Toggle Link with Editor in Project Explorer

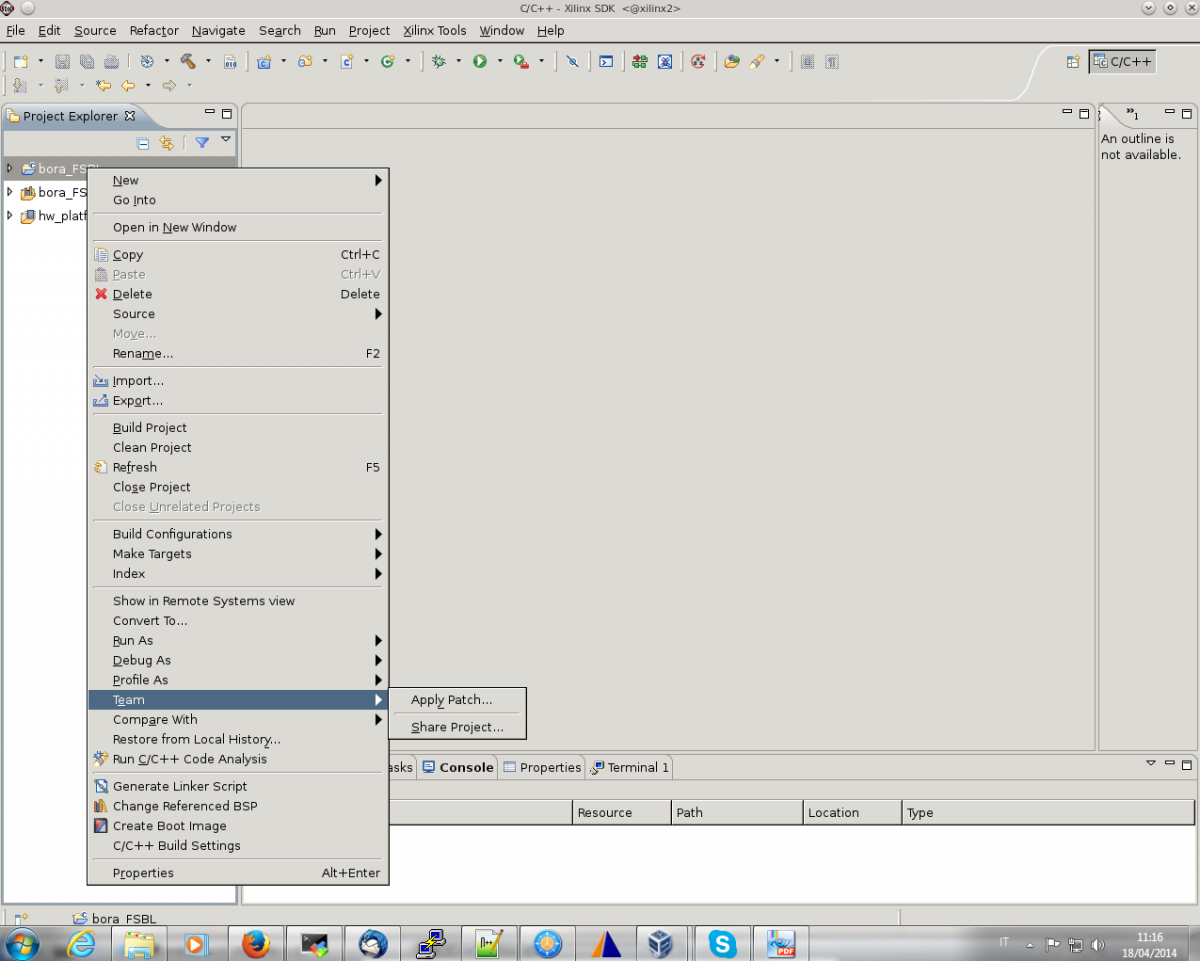(166, 142)
